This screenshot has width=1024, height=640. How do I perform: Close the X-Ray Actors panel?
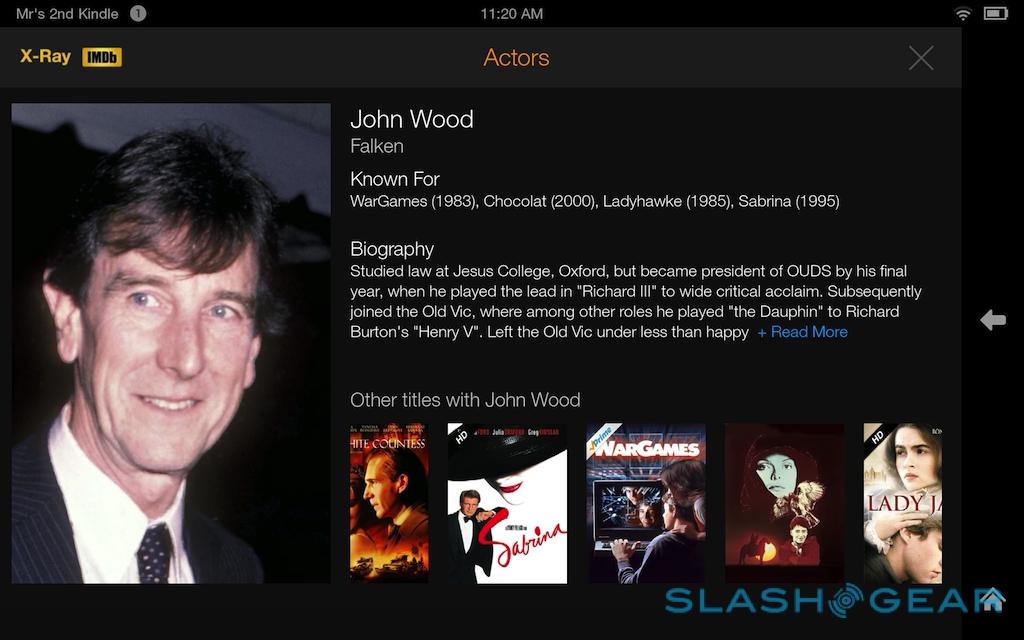click(x=921, y=57)
